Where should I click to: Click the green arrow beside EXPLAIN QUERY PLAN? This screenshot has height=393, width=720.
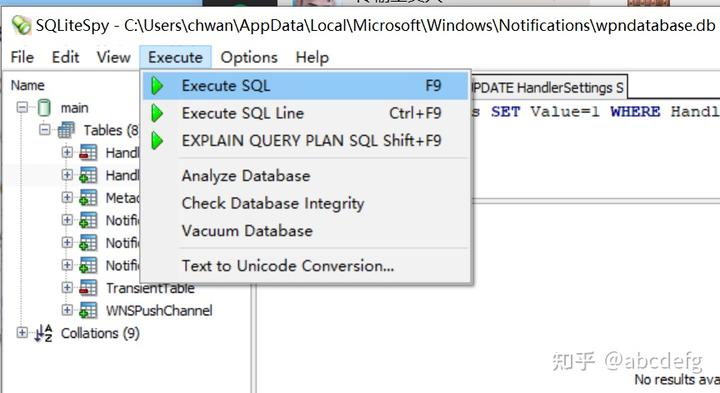tap(157, 140)
